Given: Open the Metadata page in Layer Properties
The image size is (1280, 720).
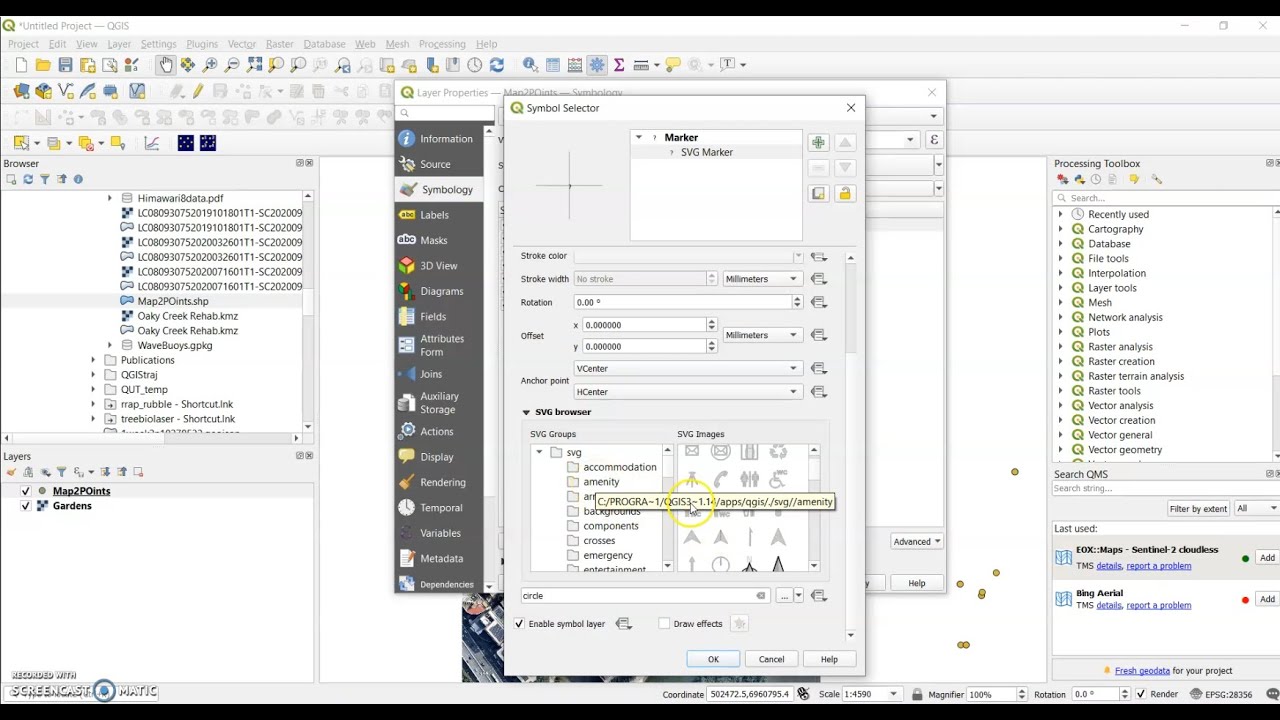Looking at the screenshot, I should 439,559.
